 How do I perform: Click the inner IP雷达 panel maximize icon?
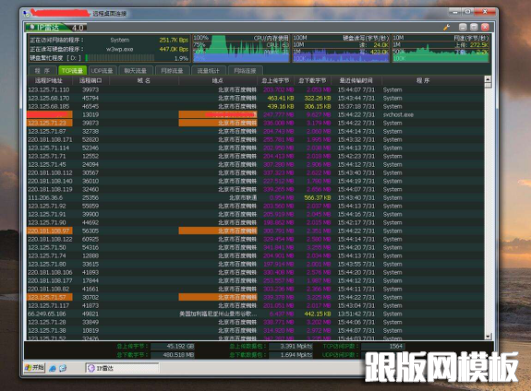[x=474, y=27]
